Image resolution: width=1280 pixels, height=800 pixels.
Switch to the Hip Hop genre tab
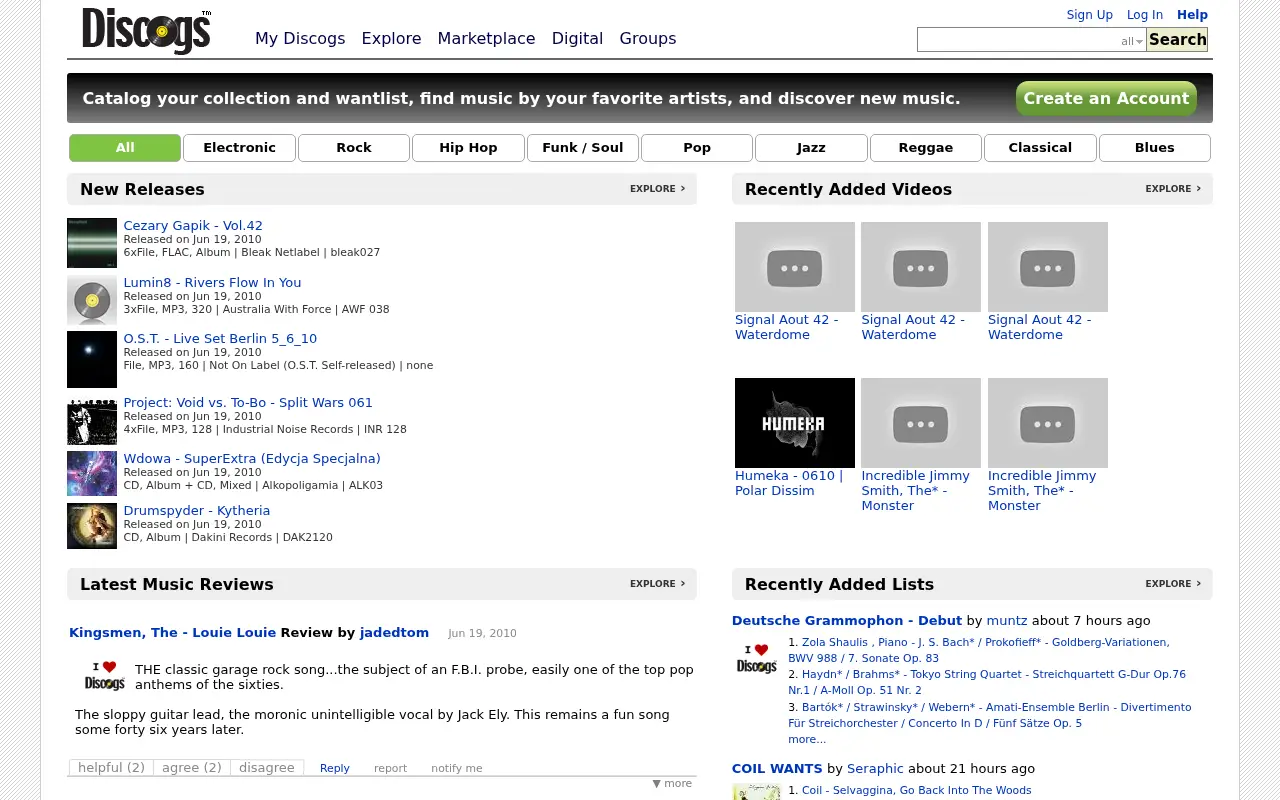click(468, 148)
